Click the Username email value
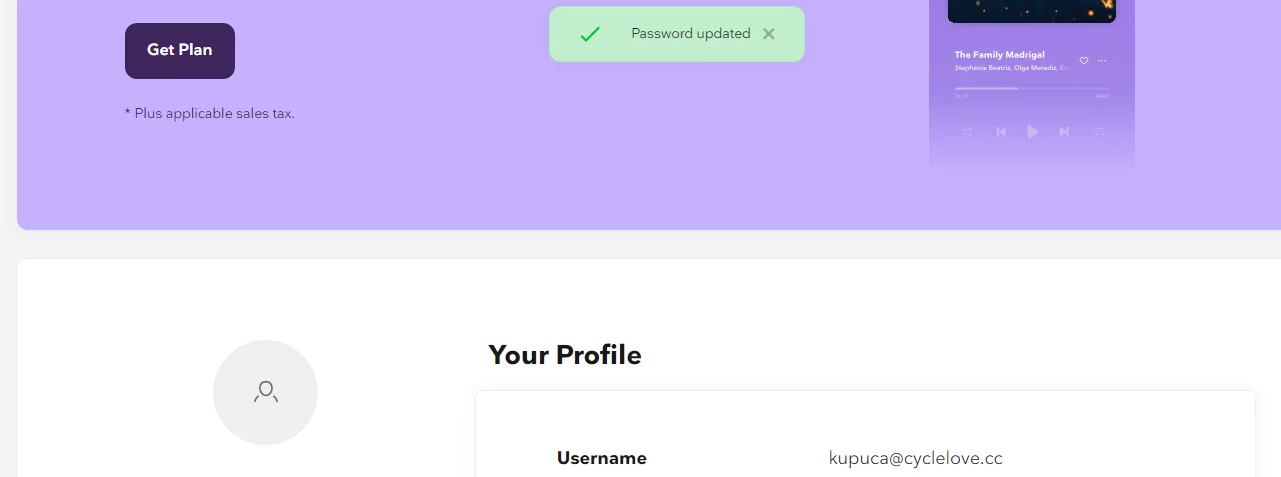The height and width of the screenshot is (477, 1281). [916, 458]
